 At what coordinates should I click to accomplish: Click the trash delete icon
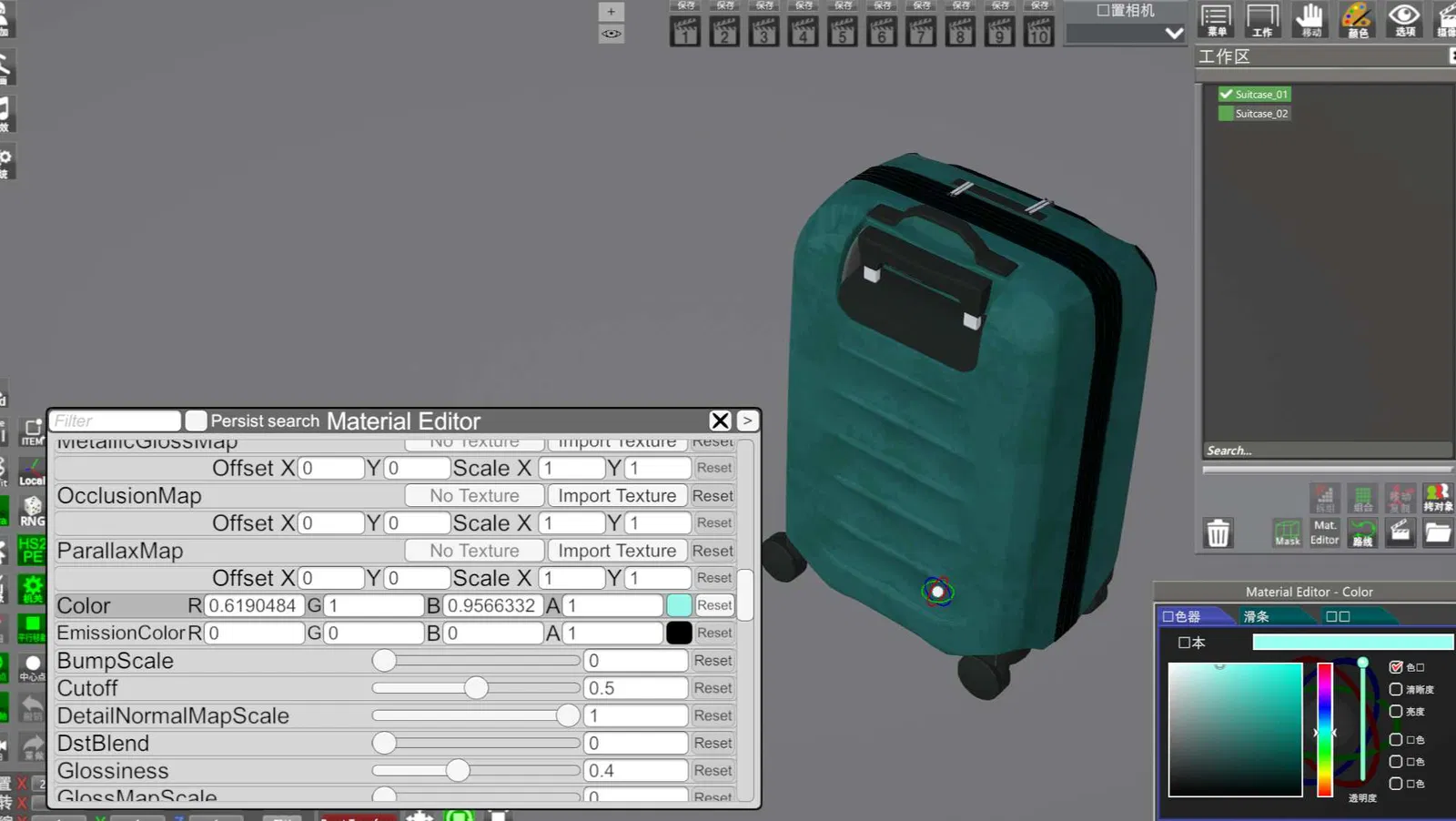click(x=1218, y=532)
